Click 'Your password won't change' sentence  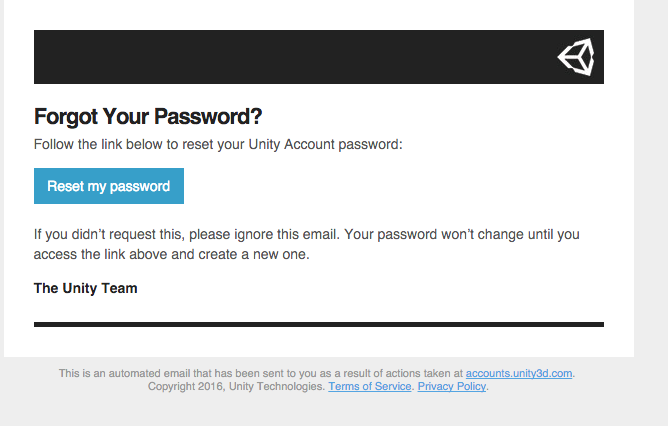462,234
